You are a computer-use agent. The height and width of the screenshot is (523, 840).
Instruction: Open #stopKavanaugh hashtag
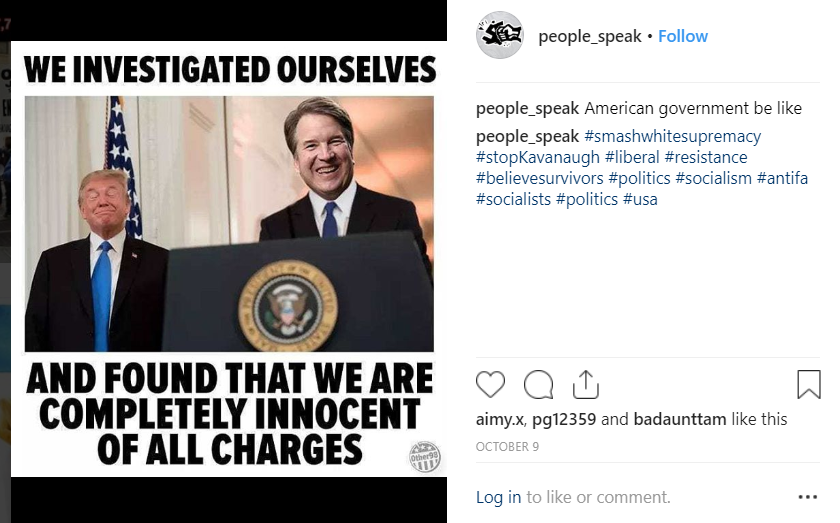(x=538, y=157)
